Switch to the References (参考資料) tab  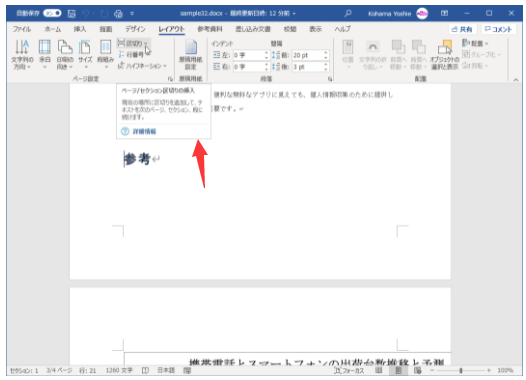pos(210,29)
